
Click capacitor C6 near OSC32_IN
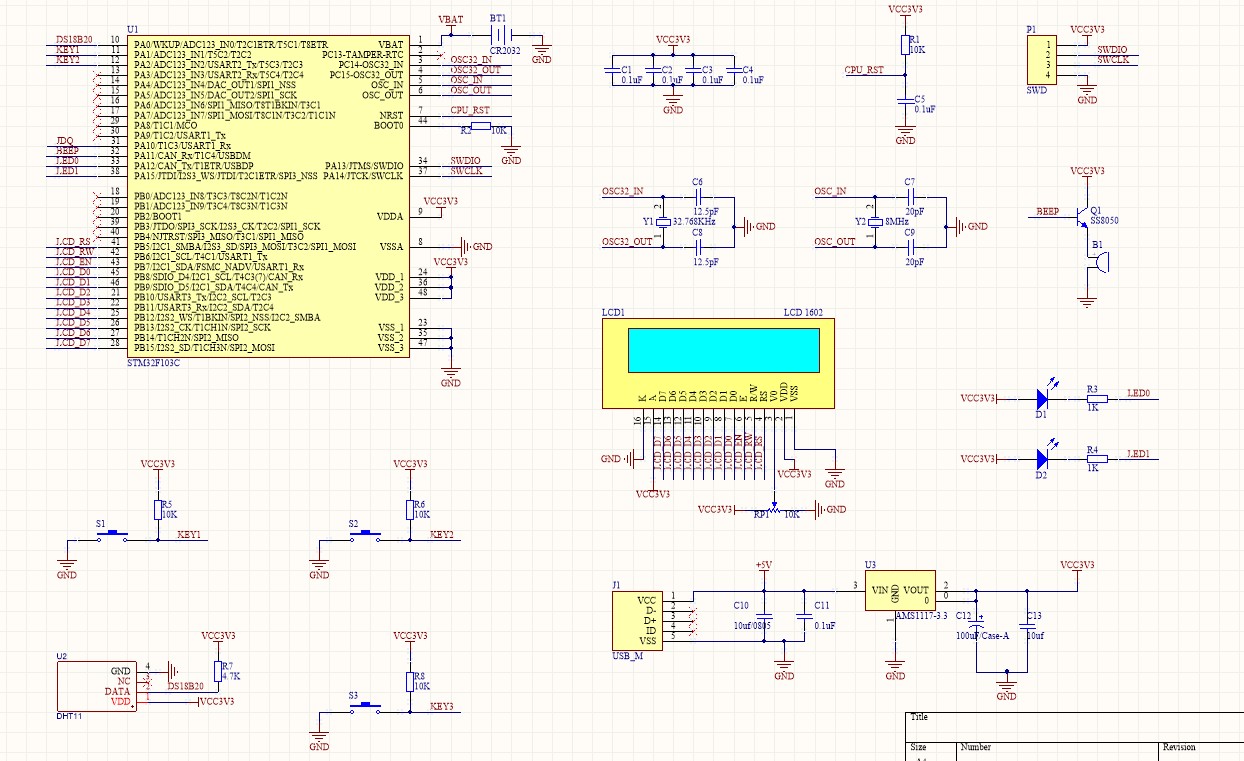coord(698,196)
